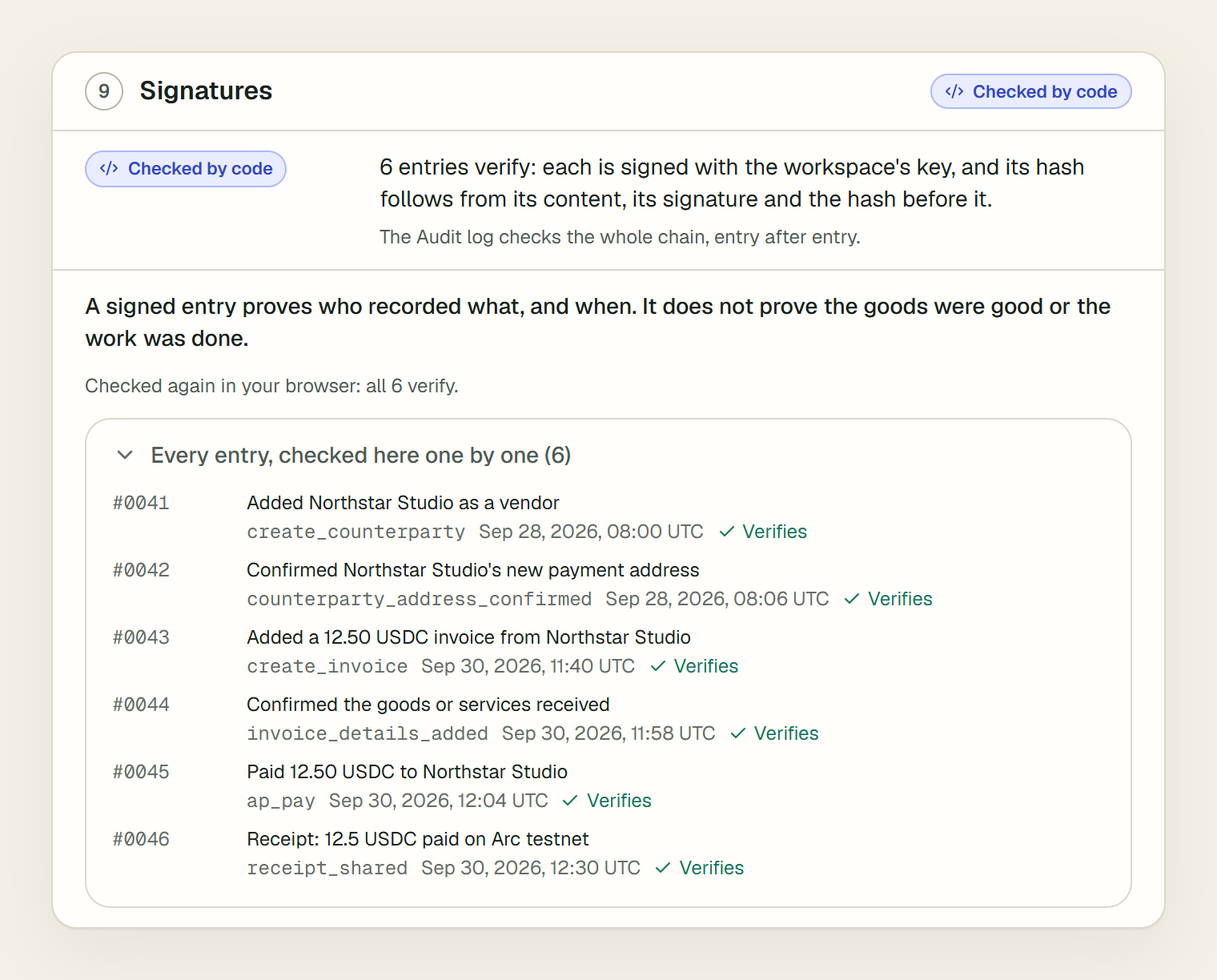Click 'Checked again in your browser: all 6 verify.'
The width and height of the screenshot is (1217, 980).
click(271, 386)
